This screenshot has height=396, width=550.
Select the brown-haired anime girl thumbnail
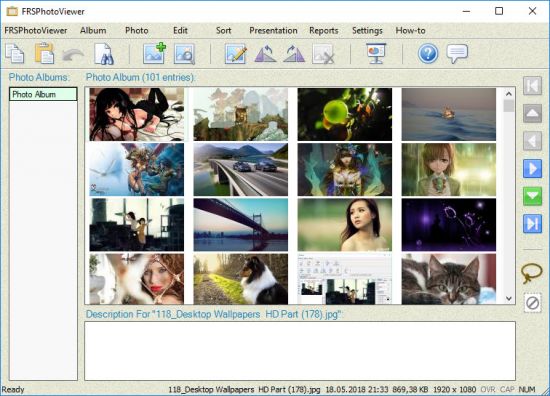point(449,169)
